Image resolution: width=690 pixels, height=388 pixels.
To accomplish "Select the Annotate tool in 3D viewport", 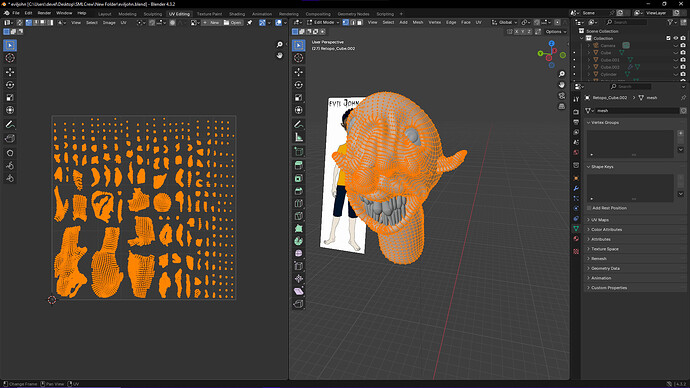I will click(x=298, y=125).
